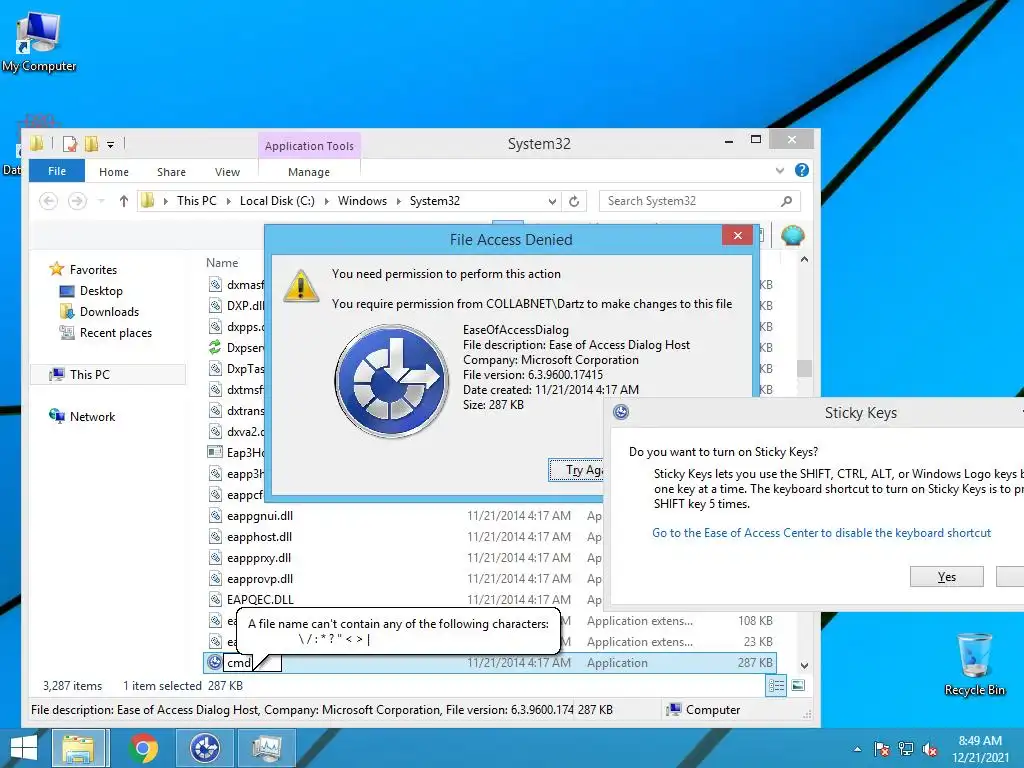Select Recent places in Favorites
Screen dimensions: 1024x768
[116, 332]
